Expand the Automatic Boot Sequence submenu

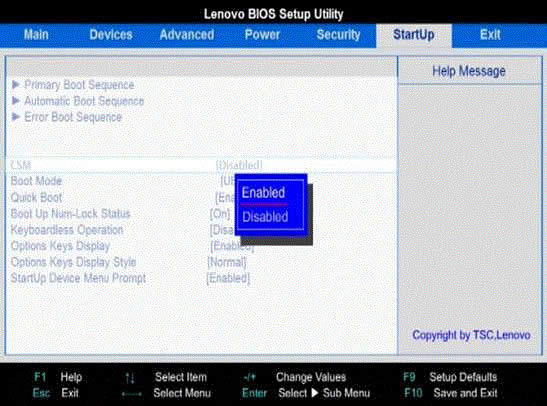click(84, 101)
